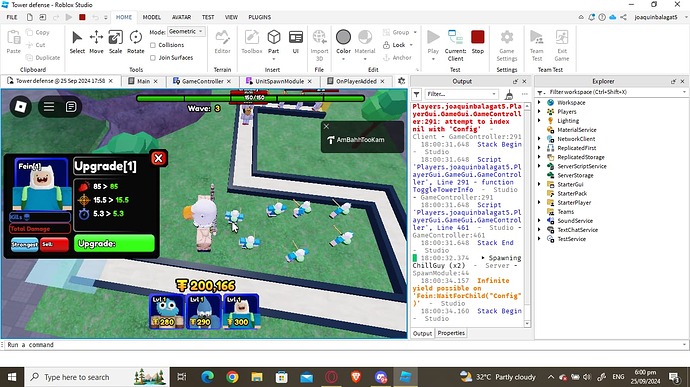Expand the StarterGui tree node
This screenshot has width=690, height=387.
pyautogui.click(x=540, y=184)
